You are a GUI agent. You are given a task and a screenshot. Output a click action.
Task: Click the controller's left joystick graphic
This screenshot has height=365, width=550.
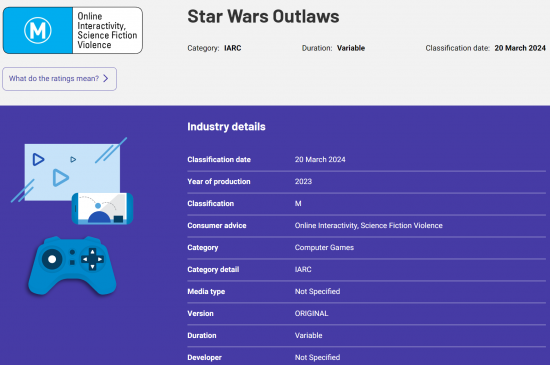pyautogui.click(x=52, y=259)
